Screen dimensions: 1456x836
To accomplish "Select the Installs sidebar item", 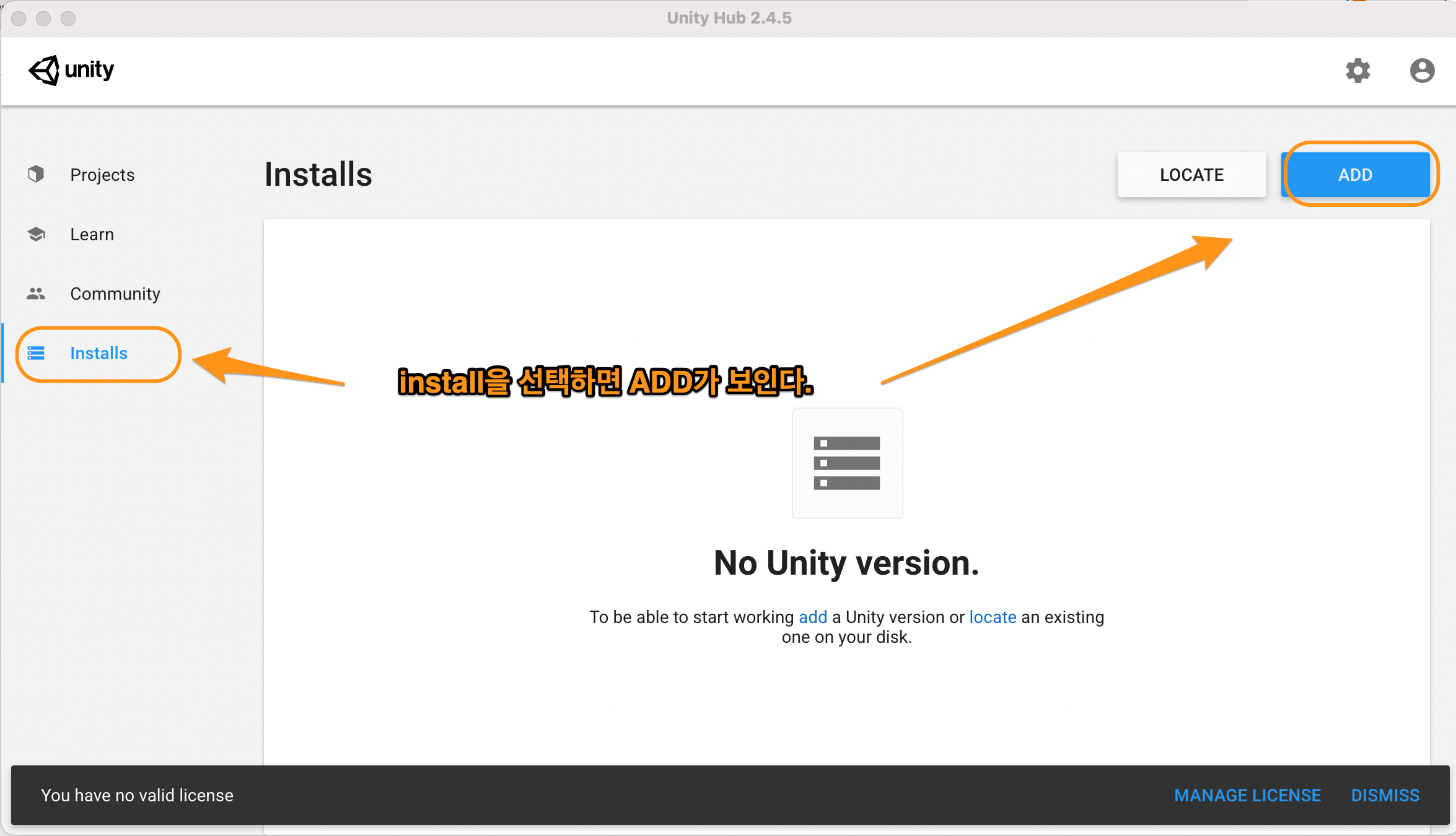I will pyautogui.click(x=99, y=353).
